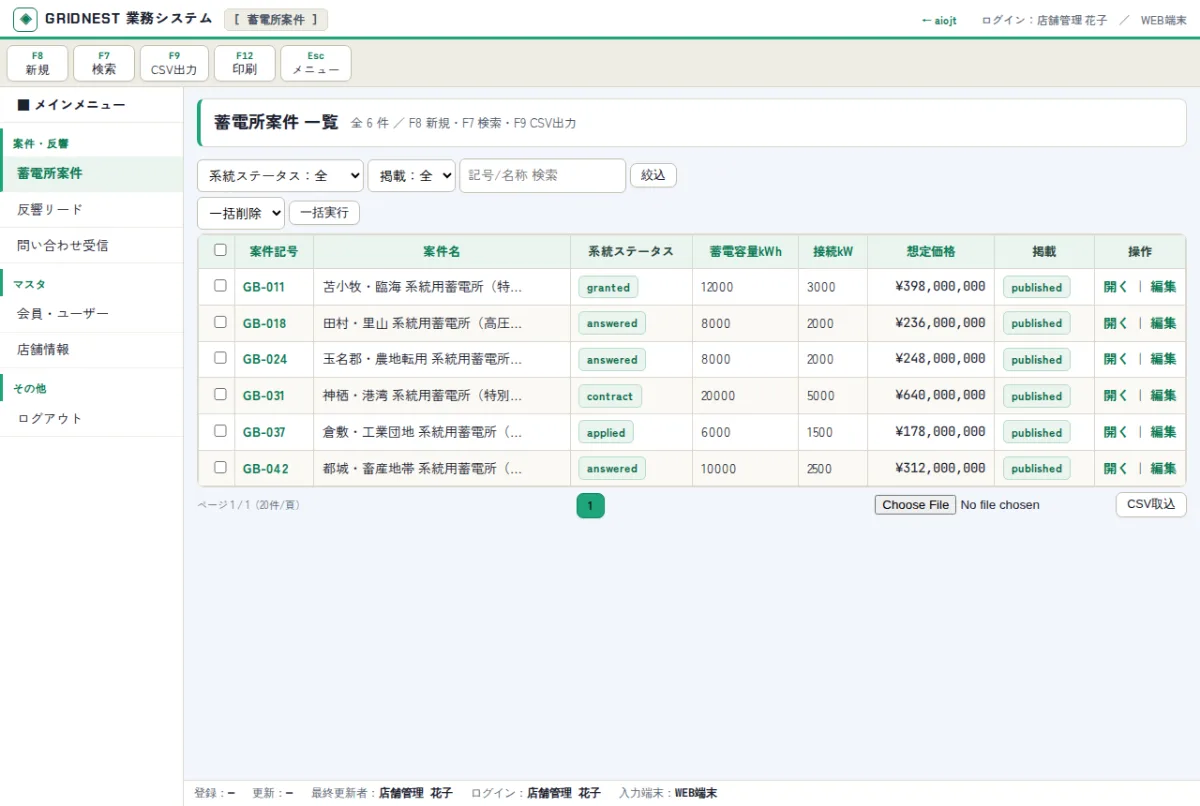The width and height of the screenshot is (1200, 806).
Task: Click the CSV取込 import button
Action: pyautogui.click(x=1151, y=505)
